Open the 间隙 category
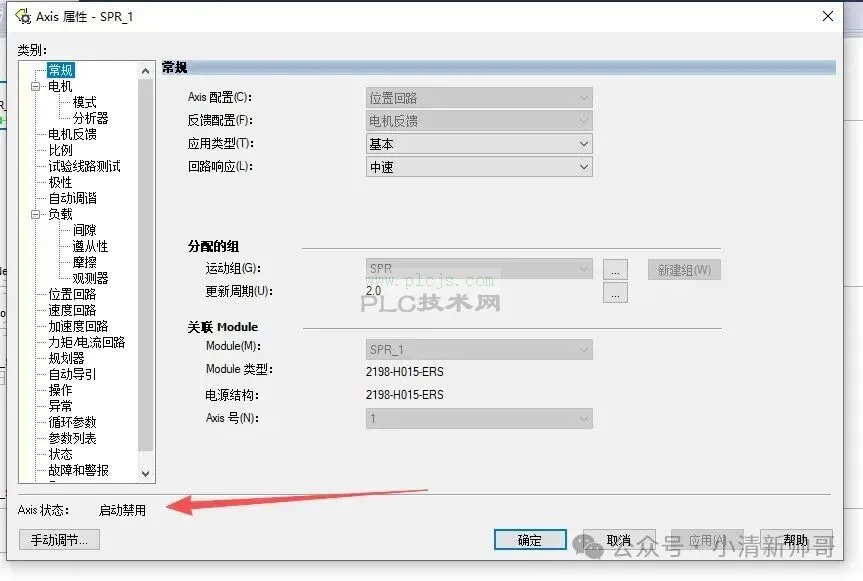This screenshot has width=863, height=581. point(84,230)
